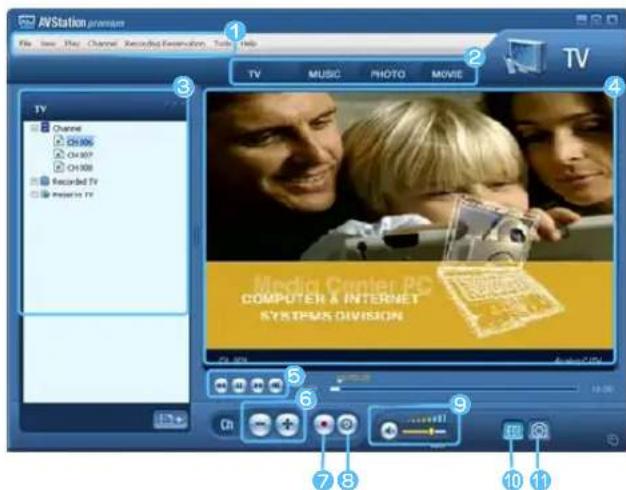Click the rewind playback button
This screenshot has height=490, width=626.
point(221,385)
